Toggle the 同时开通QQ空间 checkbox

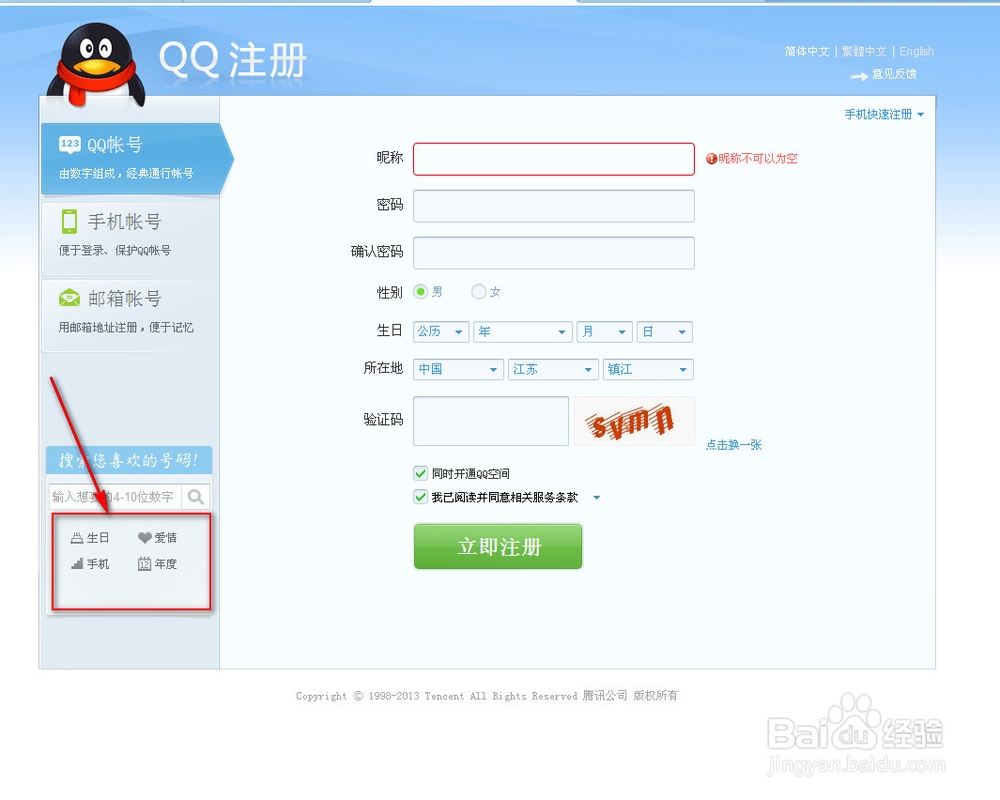420,473
